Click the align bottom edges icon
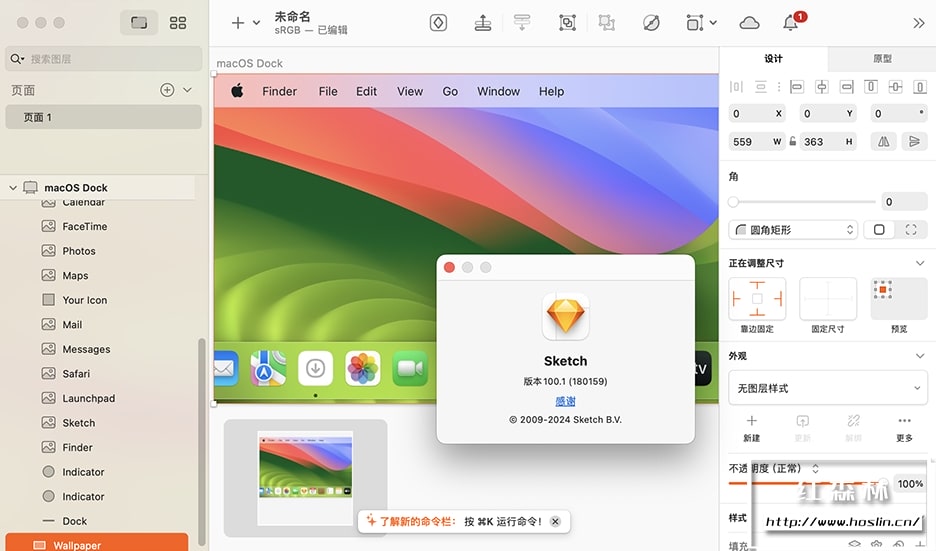Image resolution: width=936 pixels, height=551 pixels. 920,87
